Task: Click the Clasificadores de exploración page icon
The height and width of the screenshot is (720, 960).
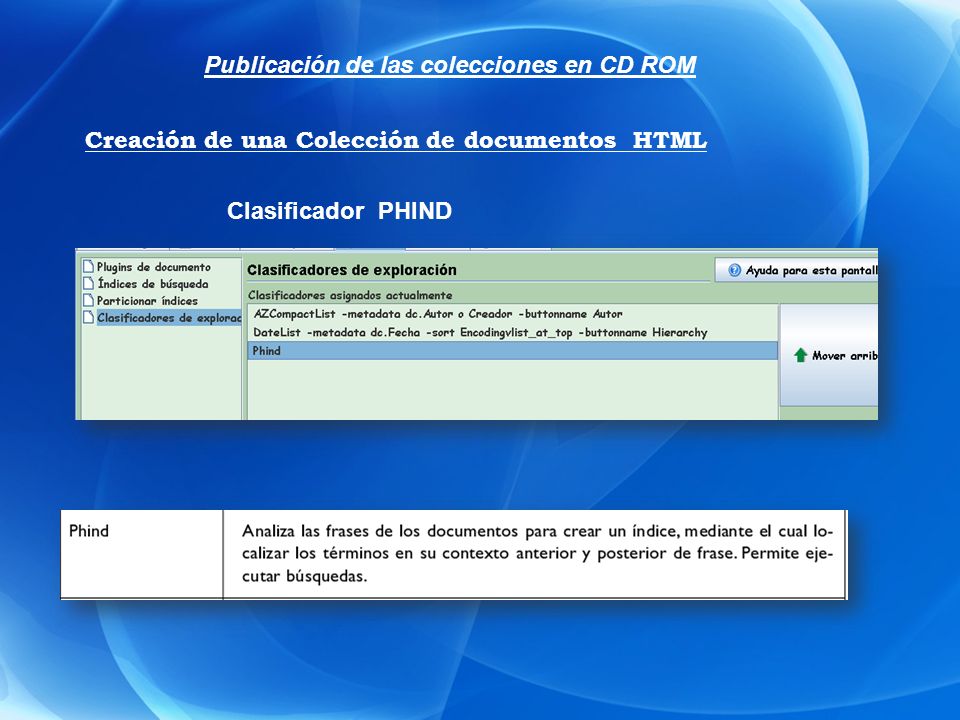Action: pos(89,317)
